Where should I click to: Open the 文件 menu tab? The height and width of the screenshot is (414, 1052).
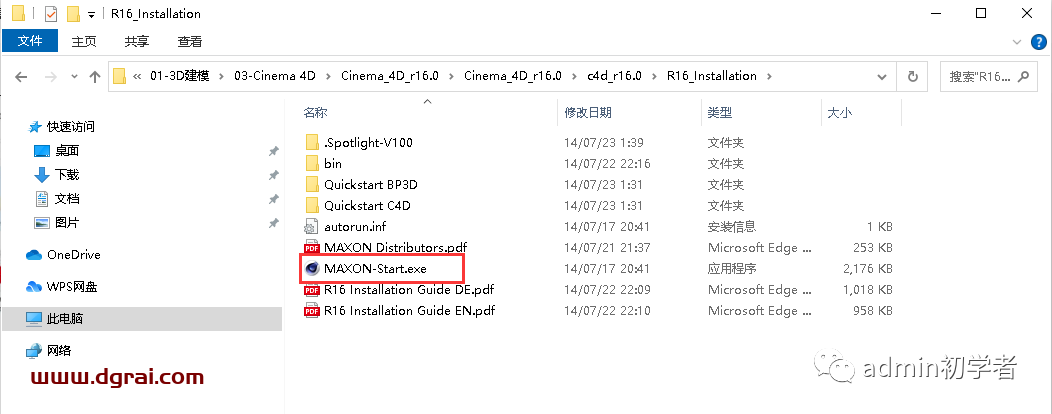(30, 41)
